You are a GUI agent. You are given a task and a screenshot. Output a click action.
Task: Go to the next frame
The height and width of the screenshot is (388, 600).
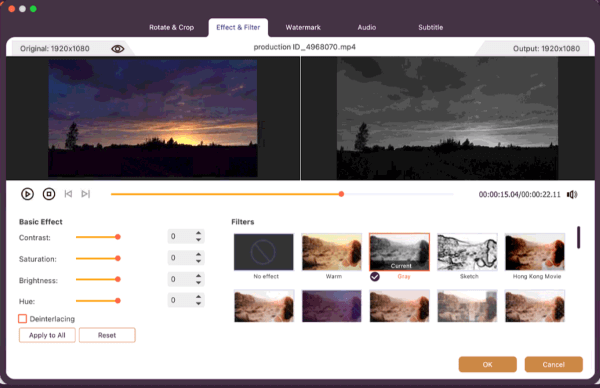pos(86,194)
